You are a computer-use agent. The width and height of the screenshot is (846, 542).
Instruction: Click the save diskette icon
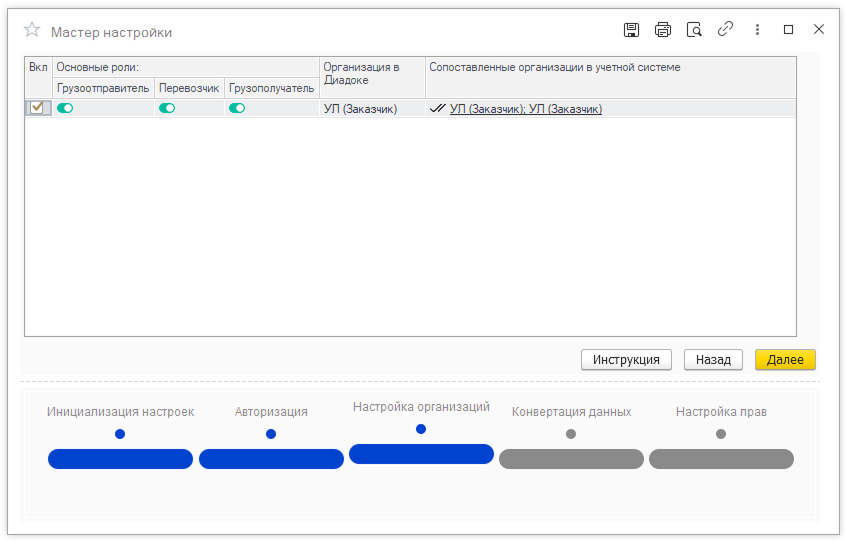pos(631,30)
